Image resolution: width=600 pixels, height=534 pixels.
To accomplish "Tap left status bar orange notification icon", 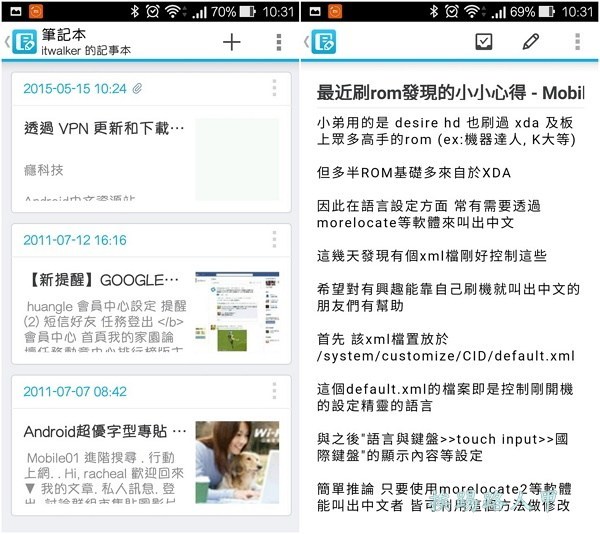I will click(x=36, y=11).
